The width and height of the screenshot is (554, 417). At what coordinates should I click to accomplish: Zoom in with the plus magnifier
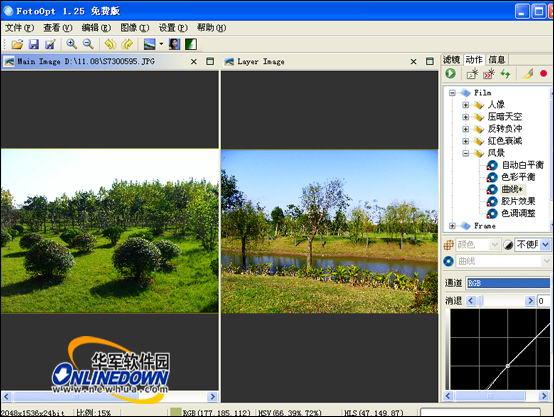[x=72, y=44]
